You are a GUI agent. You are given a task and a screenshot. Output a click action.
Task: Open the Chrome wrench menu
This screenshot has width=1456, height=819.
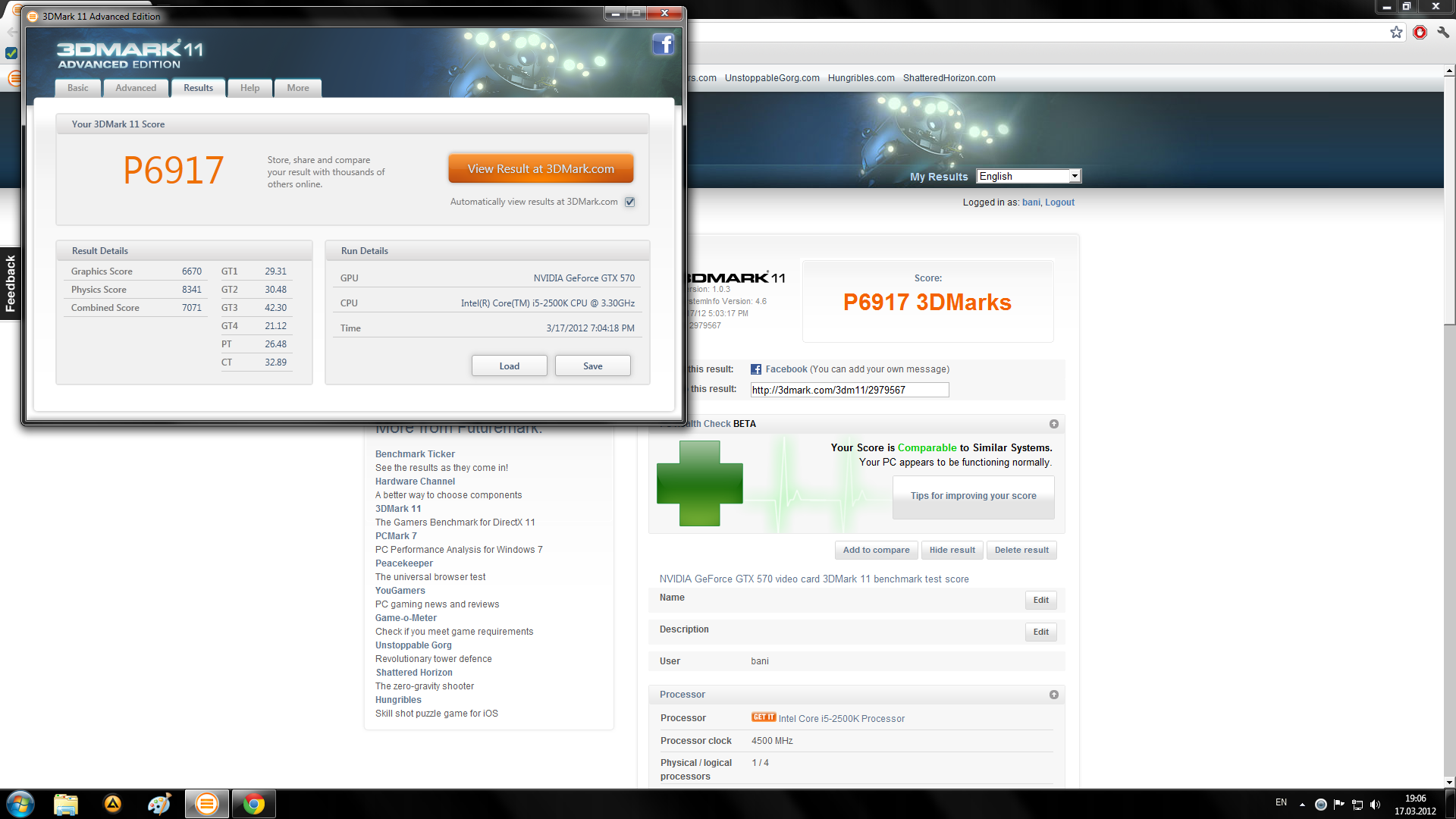[x=1443, y=32]
